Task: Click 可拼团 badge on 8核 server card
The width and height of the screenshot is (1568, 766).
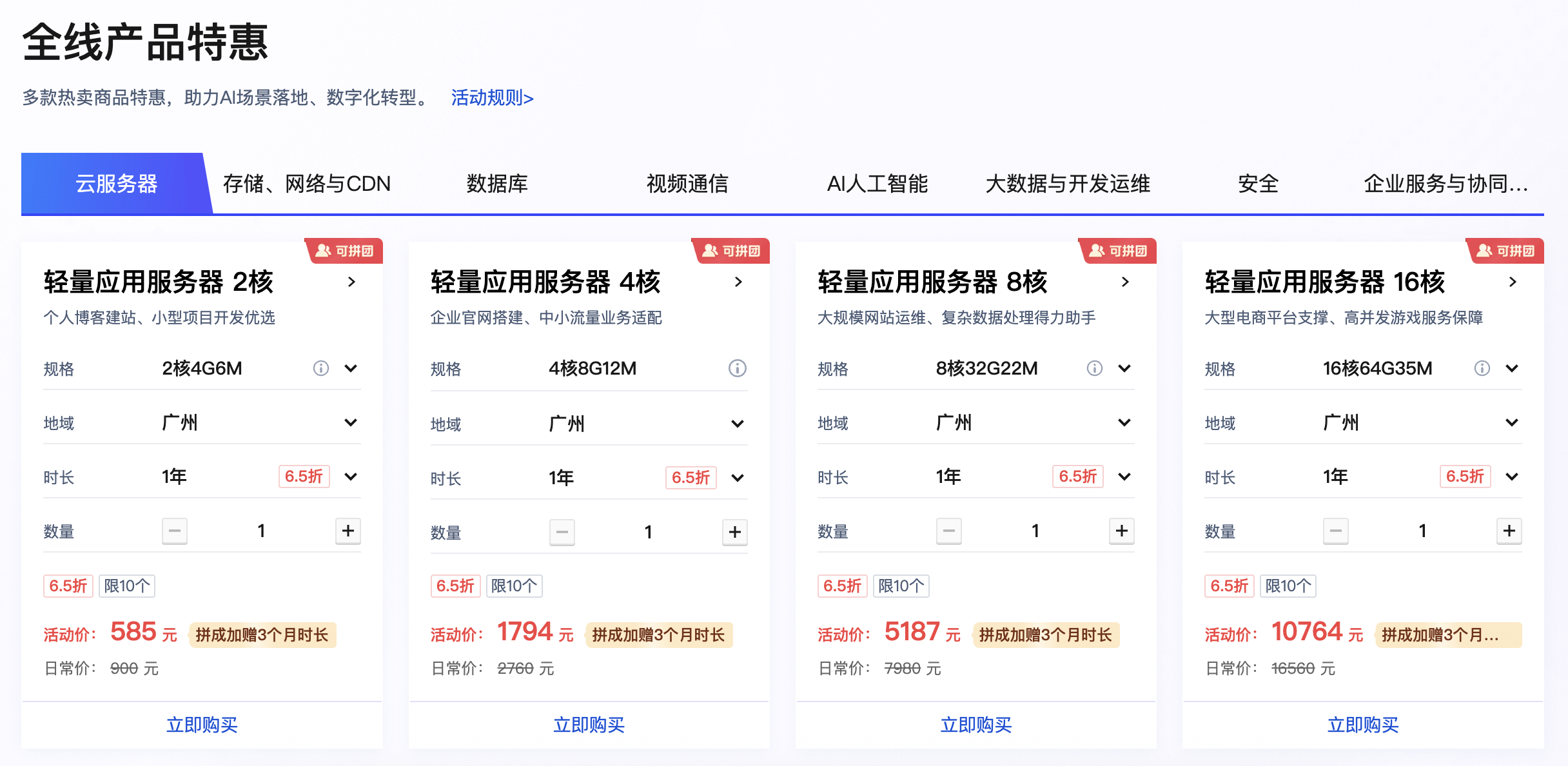Action: tap(1119, 251)
